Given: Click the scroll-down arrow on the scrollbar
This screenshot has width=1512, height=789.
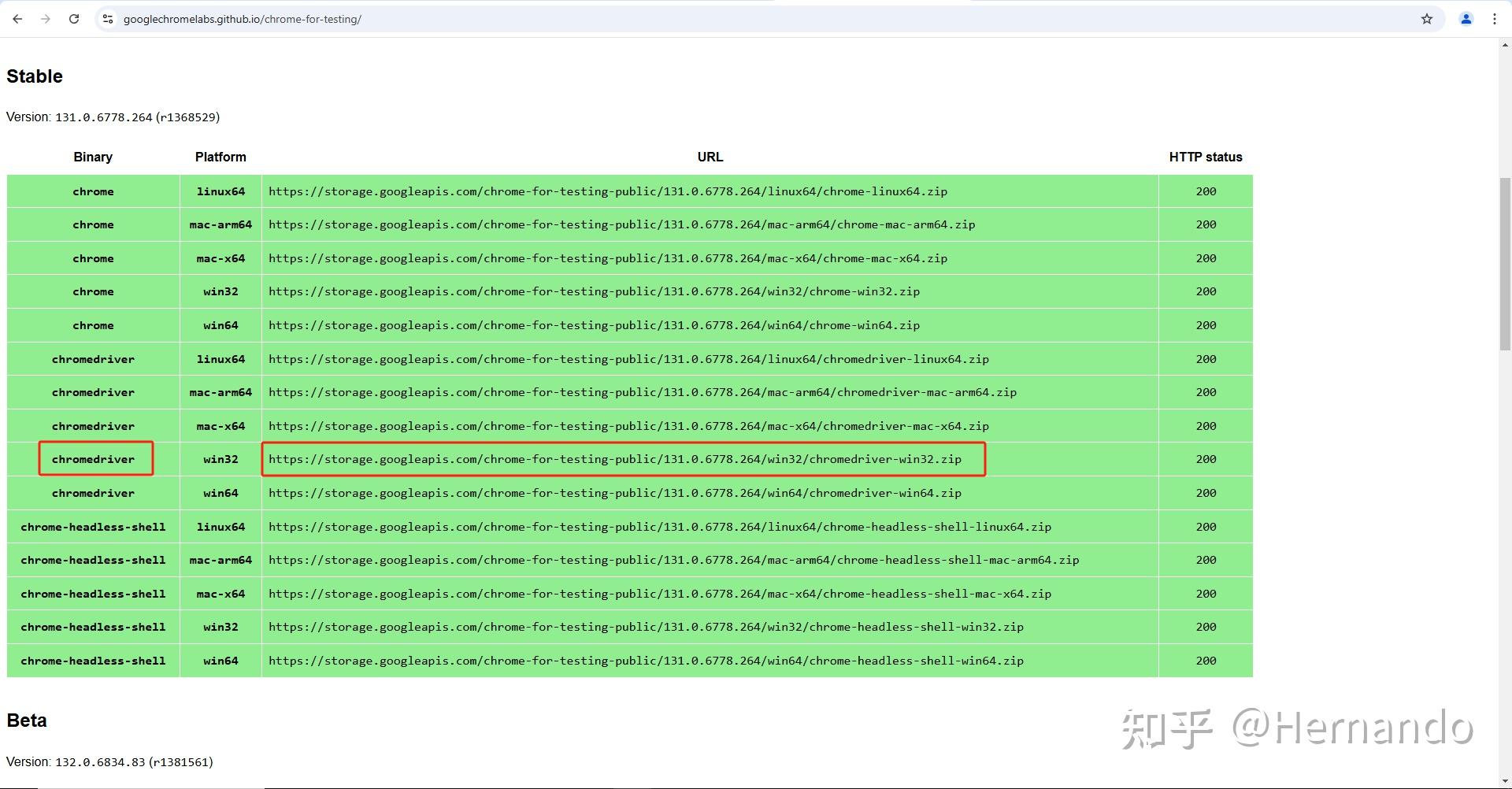Looking at the screenshot, I should coord(1504,780).
